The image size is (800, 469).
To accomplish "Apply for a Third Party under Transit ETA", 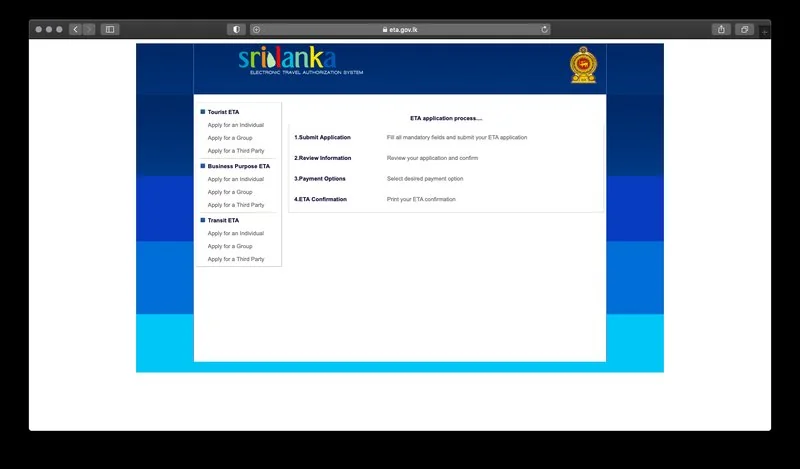I will pyautogui.click(x=236, y=259).
